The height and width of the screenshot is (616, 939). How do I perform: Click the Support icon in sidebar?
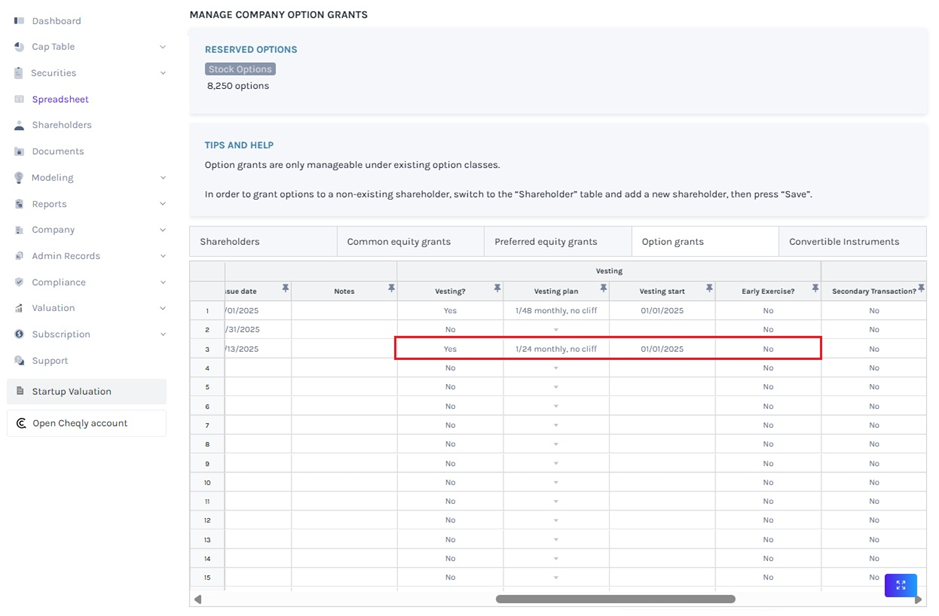point(19,361)
